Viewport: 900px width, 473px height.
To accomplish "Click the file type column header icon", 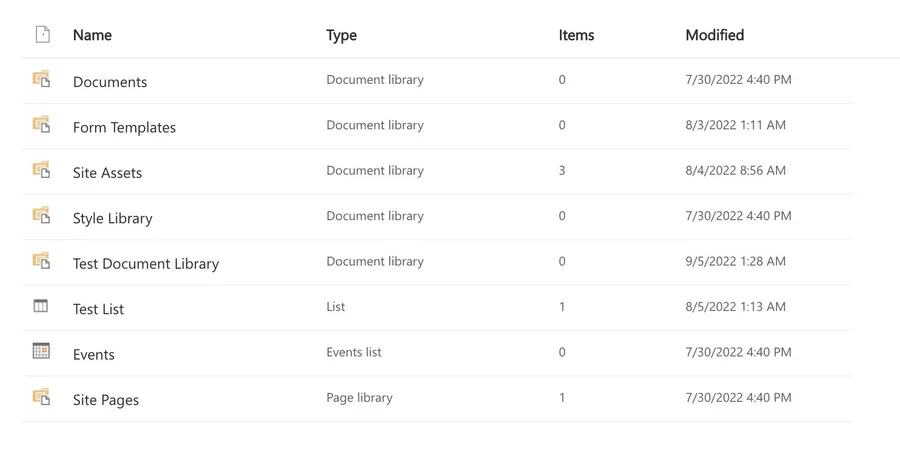I will (42, 35).
